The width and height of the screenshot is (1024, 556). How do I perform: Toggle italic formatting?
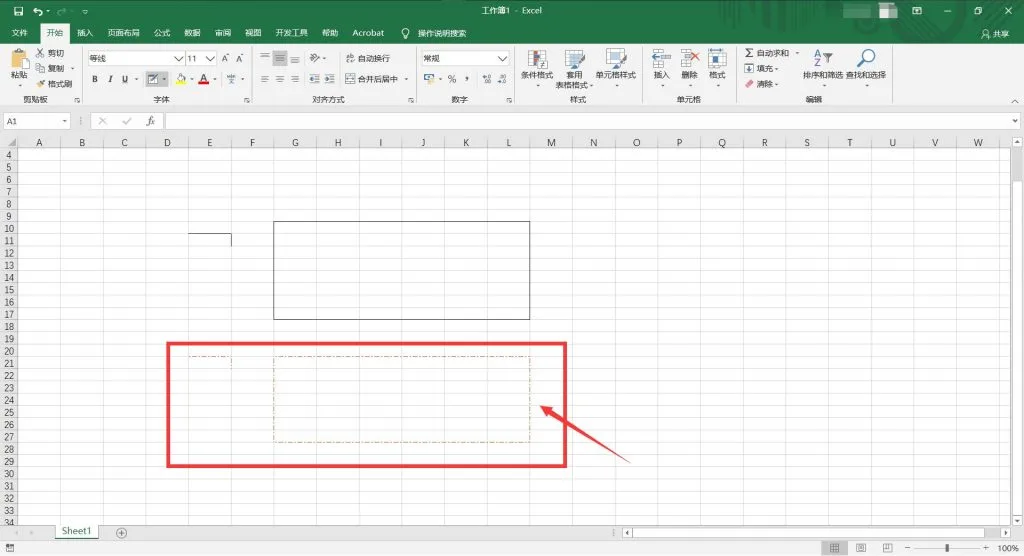tap(110, 79)
